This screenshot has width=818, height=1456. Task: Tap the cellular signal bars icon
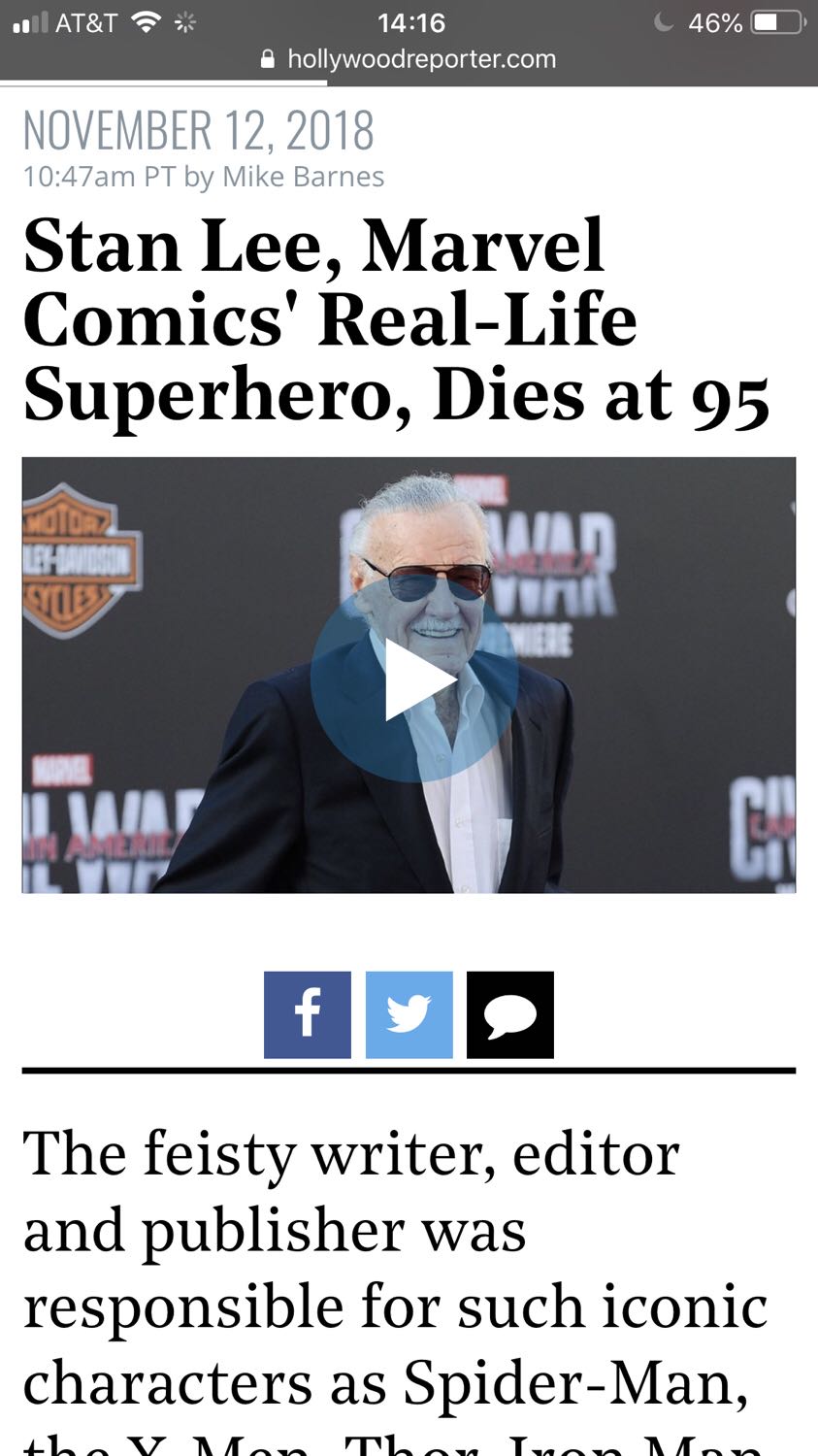click(30, 22)
